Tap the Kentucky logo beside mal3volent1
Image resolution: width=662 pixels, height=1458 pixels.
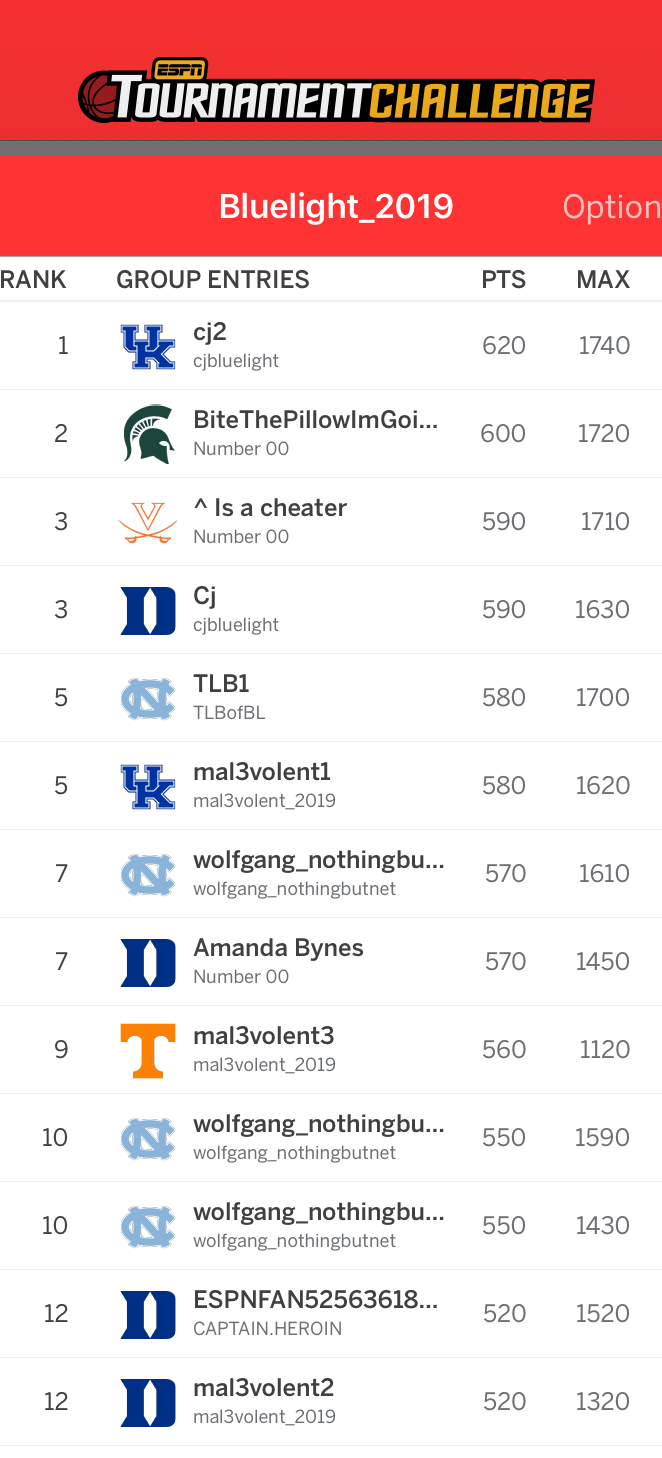pyautogui.click(x=148, y=786)
